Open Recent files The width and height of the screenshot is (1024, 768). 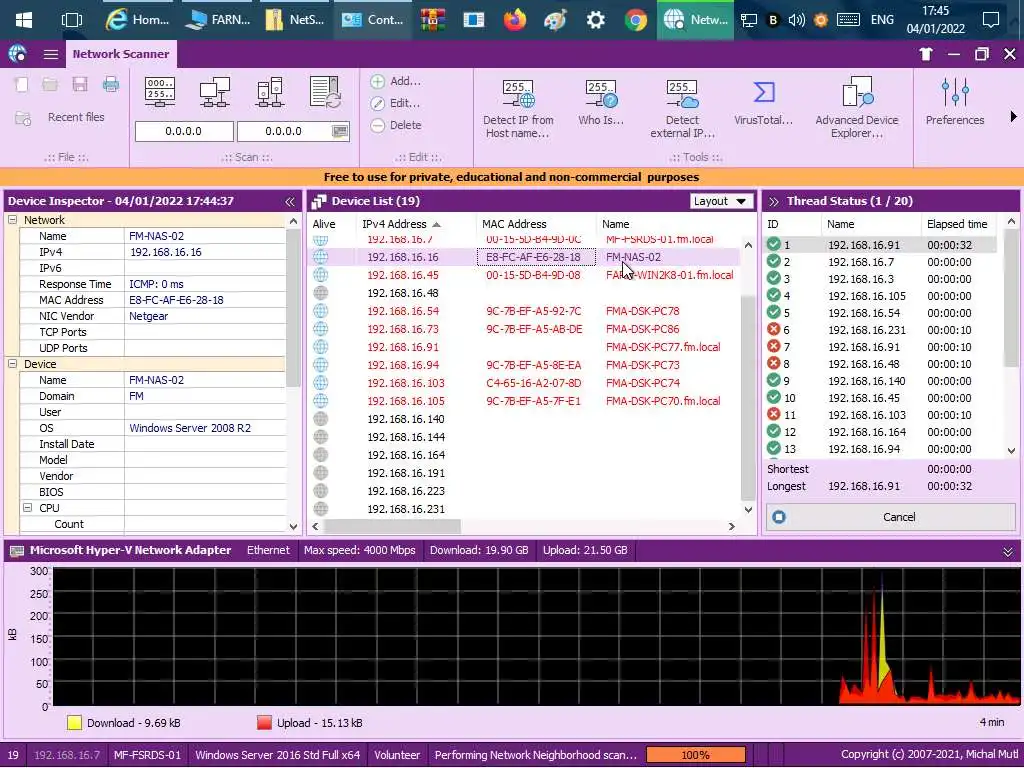(76, 118)
